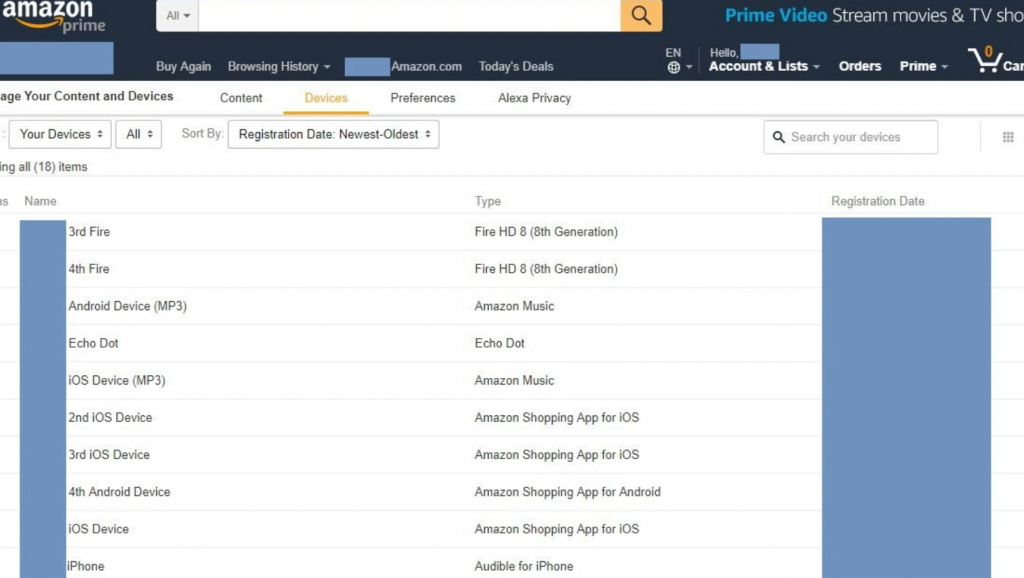
Task: Open the All search category dropdown
Action: pos(178,15)
